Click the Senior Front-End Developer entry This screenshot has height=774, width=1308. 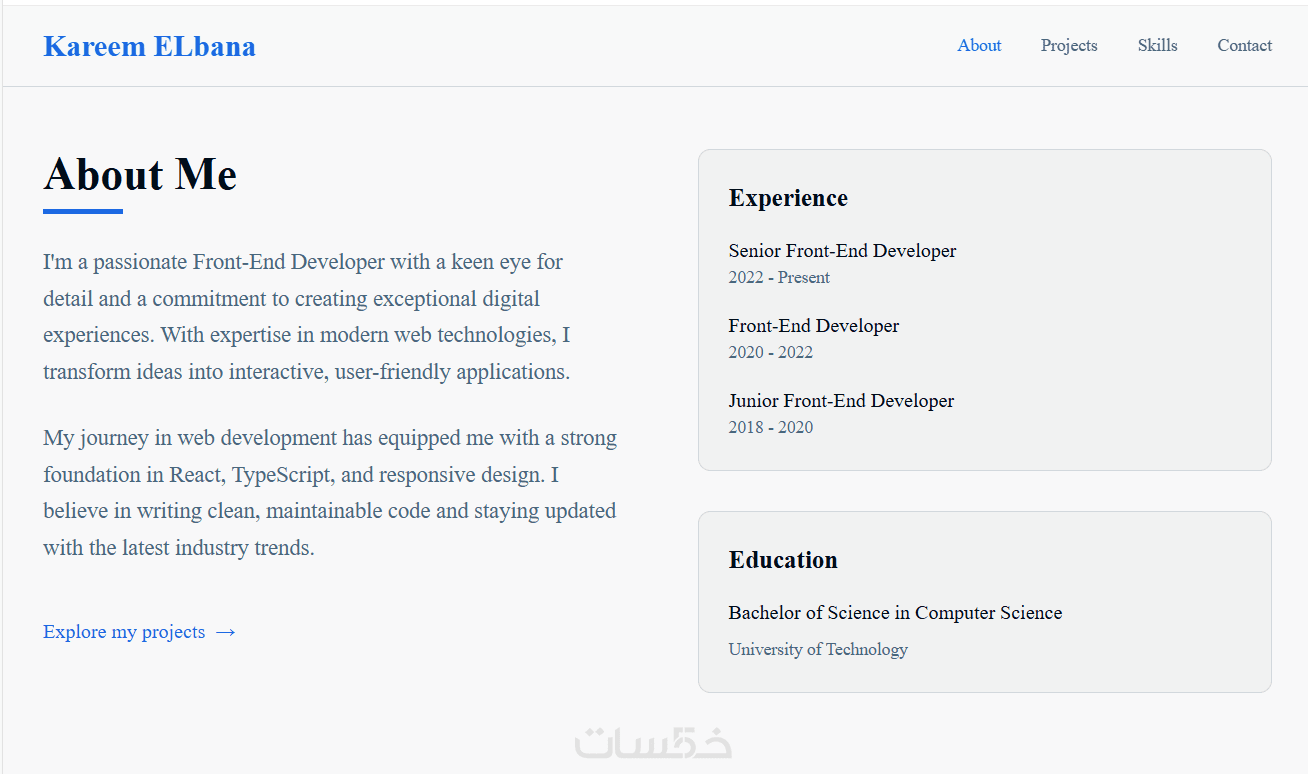coord(842,251)
